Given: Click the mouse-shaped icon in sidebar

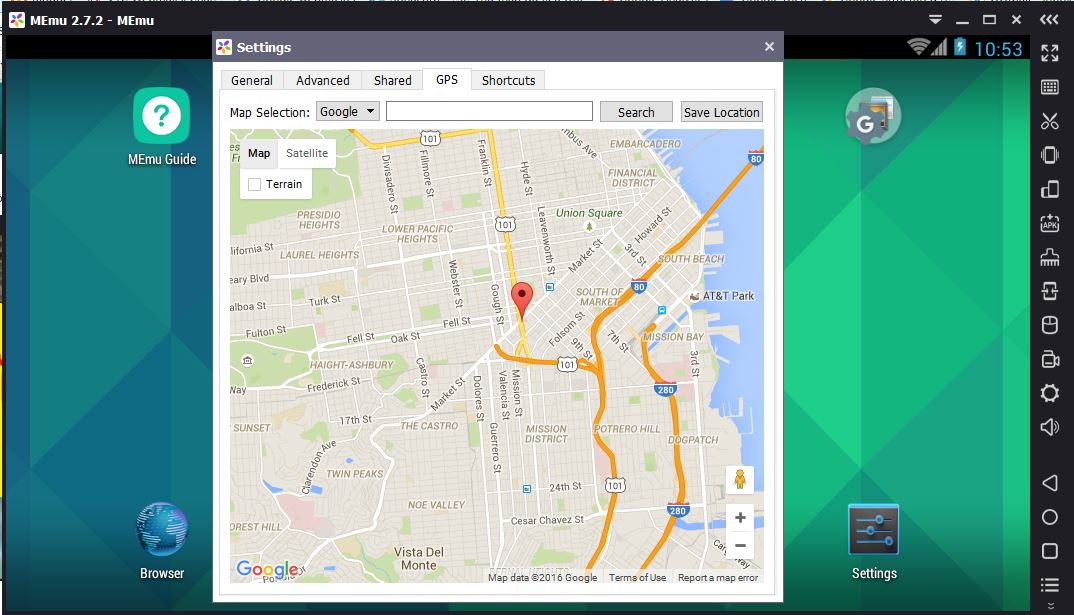Looking at the screenshot, I should click(x=1049, y=325).
